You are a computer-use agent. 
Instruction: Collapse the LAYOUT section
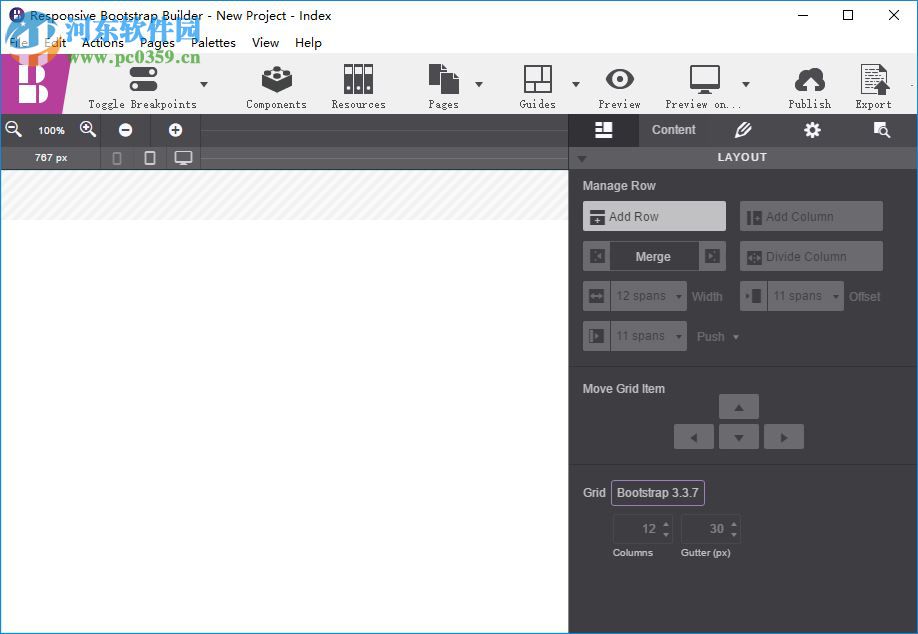pyautogui.click(x=582, y=157)
